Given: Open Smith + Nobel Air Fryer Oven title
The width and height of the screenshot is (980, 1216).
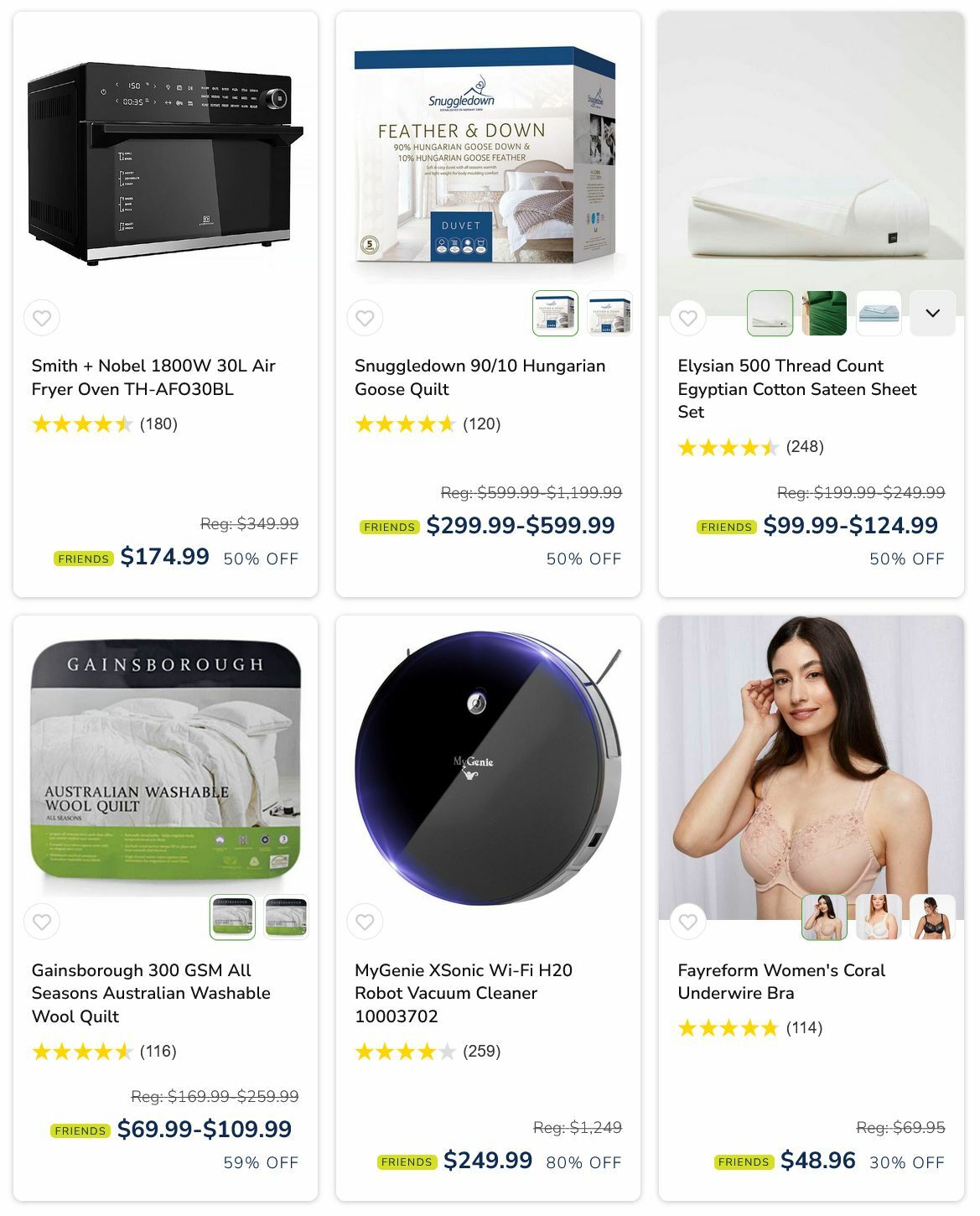Looking at the screenshot, I should 153,377.
